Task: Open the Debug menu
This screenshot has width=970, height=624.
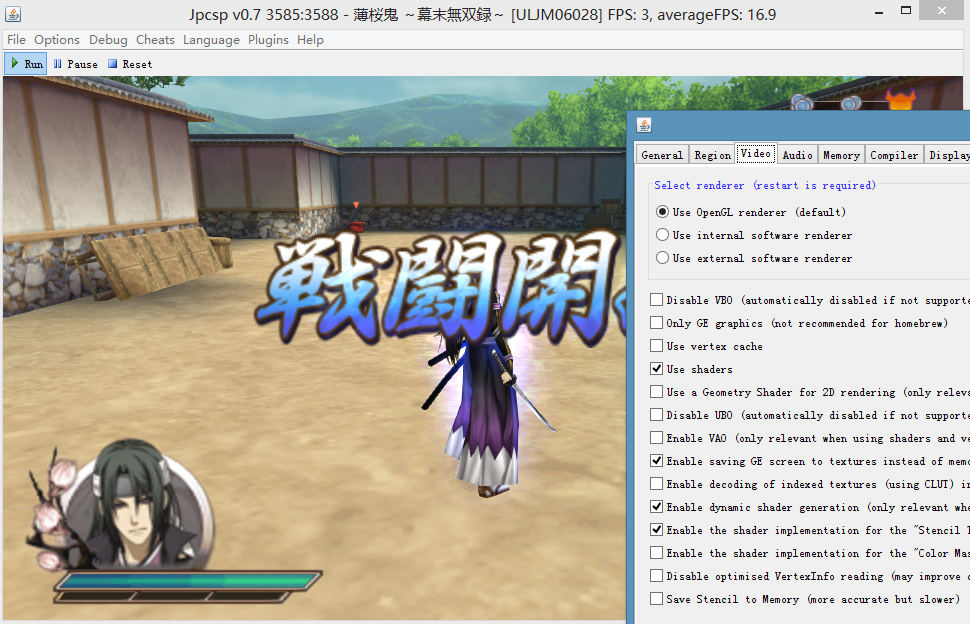Action: tap(108, 40)
